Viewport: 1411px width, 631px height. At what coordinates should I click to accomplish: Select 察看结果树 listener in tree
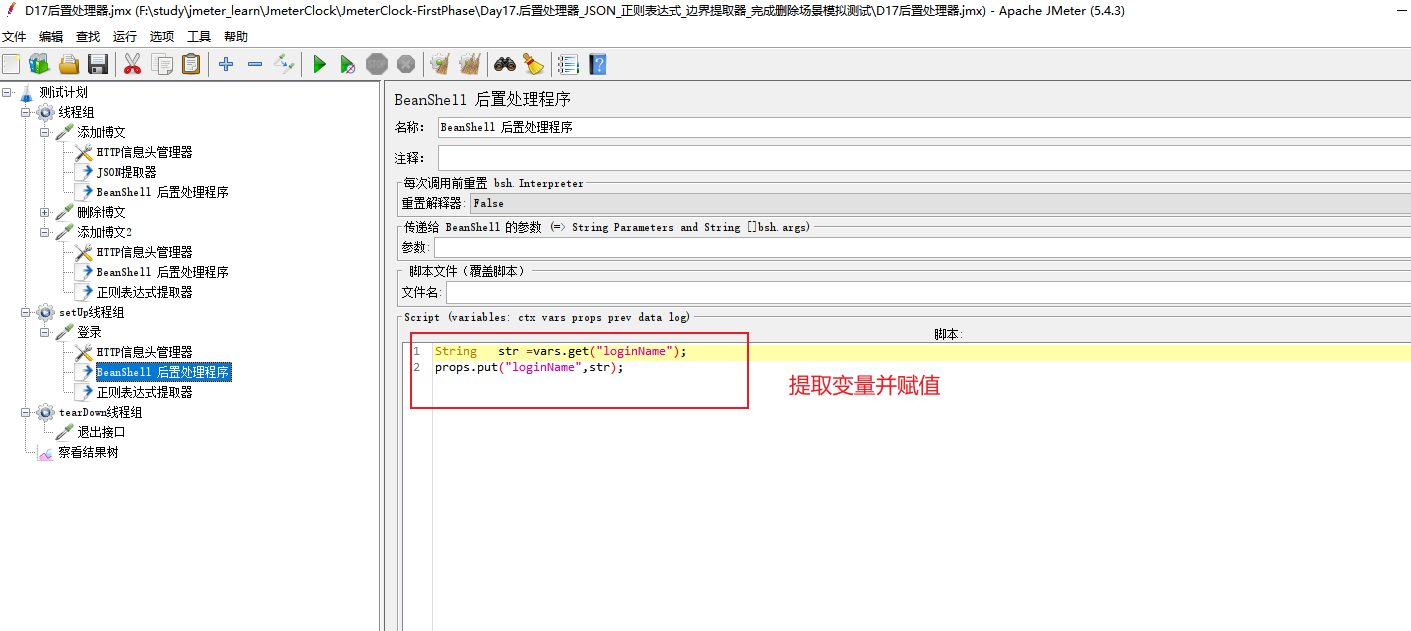click(88, 452)
